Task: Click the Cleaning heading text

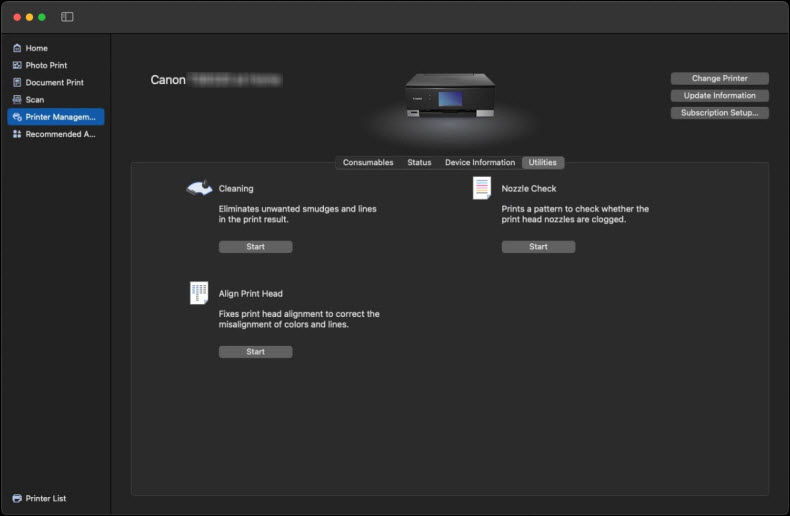Action: coord(236,188)
